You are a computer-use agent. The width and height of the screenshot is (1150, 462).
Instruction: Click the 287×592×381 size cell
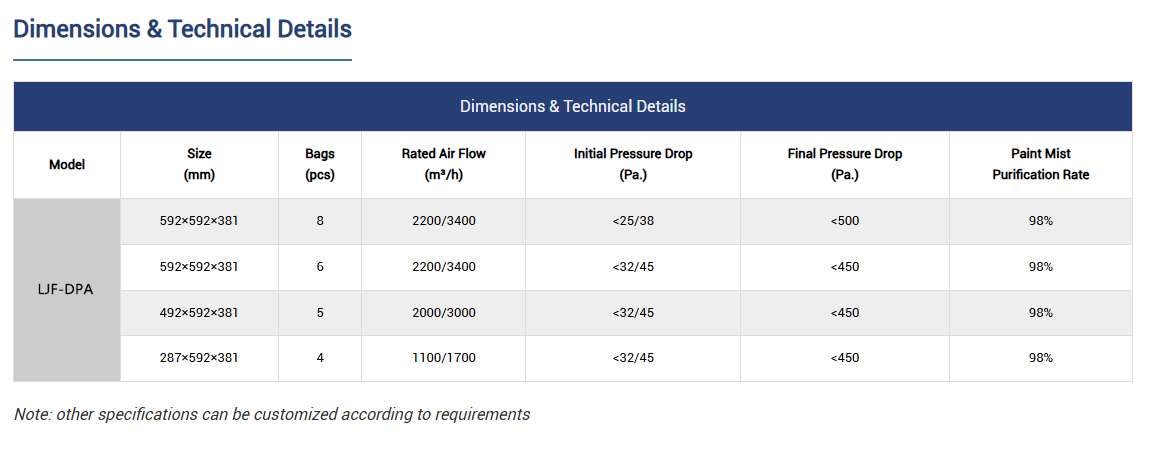tap(200, 358)
